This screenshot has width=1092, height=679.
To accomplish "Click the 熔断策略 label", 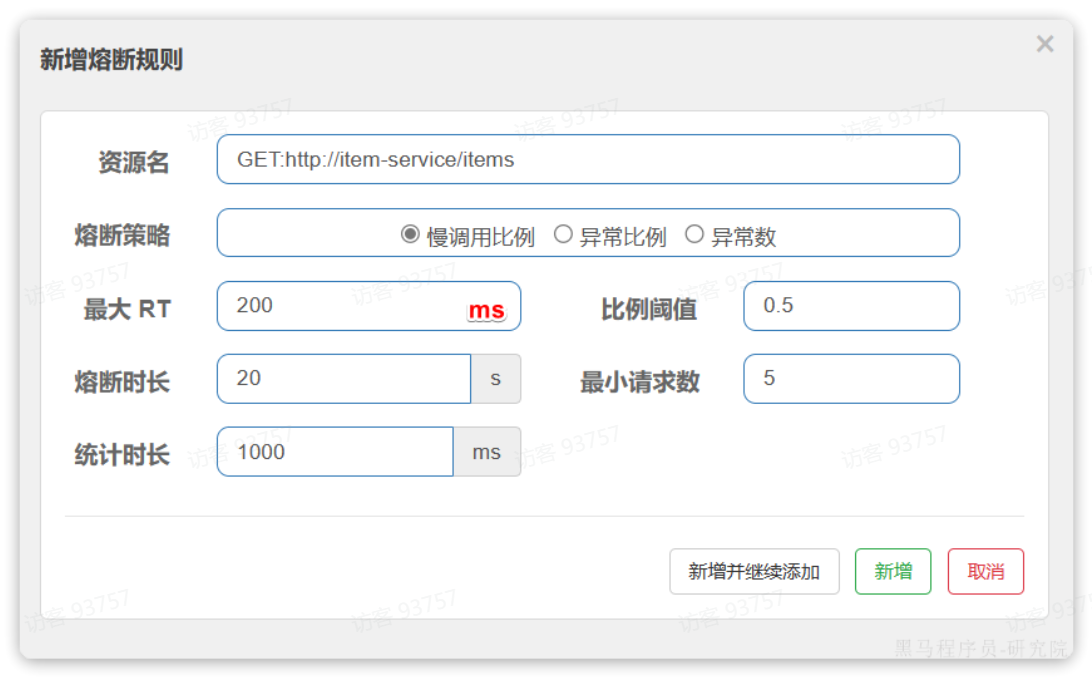I will [123, 235].
